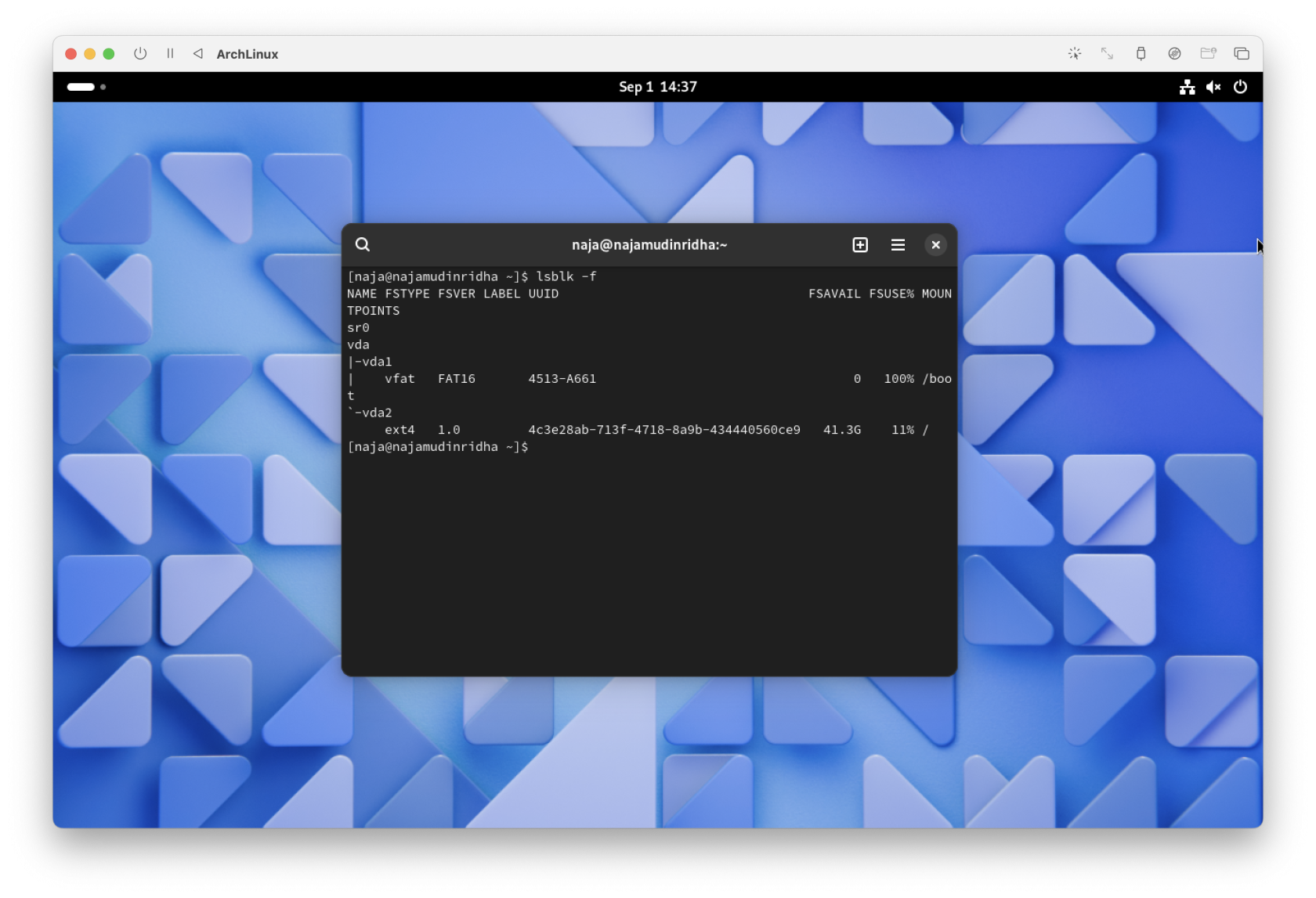This screenshot has width=1316, height=898.
Task: Click the vda device name
Action: pyautogui.click(x=358, y=344)
